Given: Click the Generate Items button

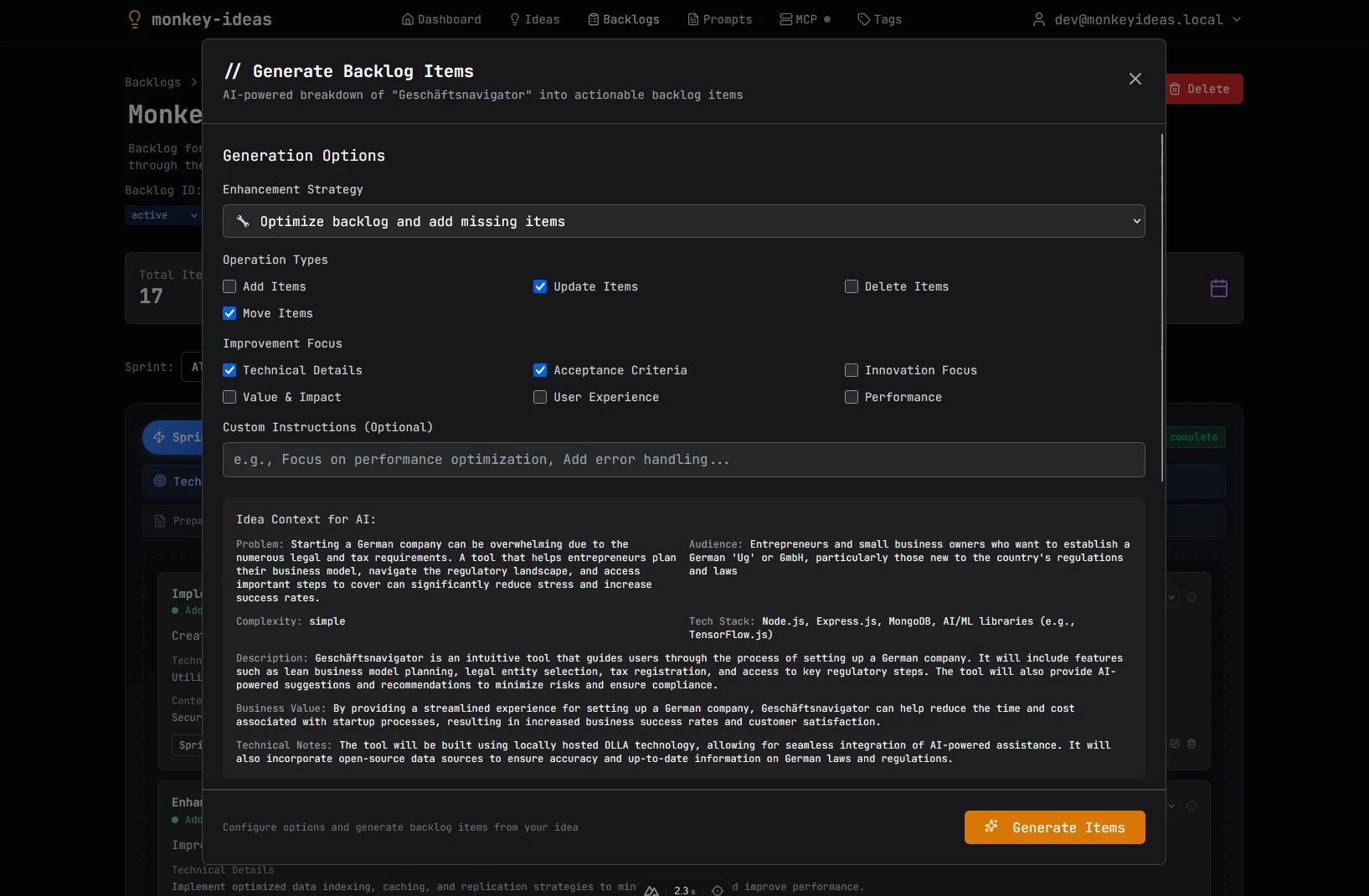Looking at the screenshot, I should coord(1054,827).
